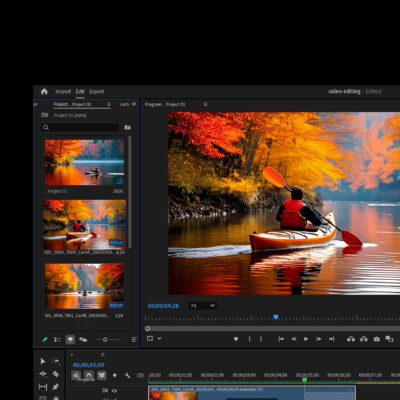Switch to the Export tab

(97, 91)
